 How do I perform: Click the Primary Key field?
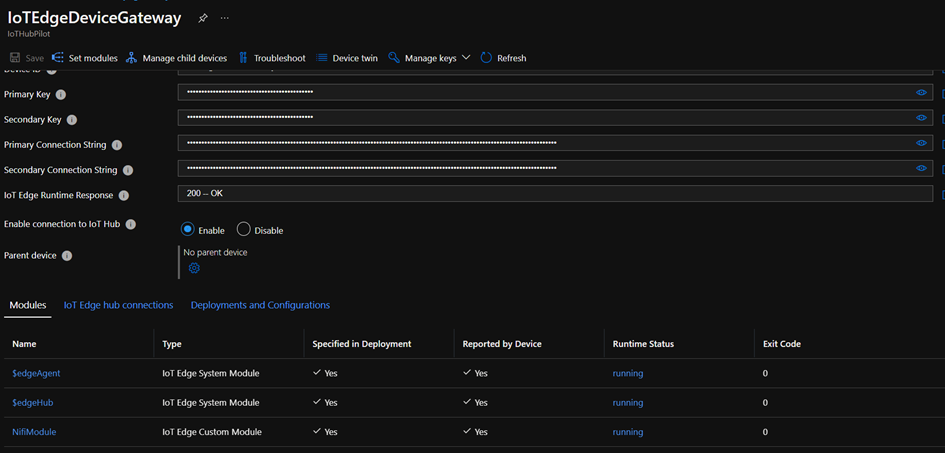click(x=556, y=92)
